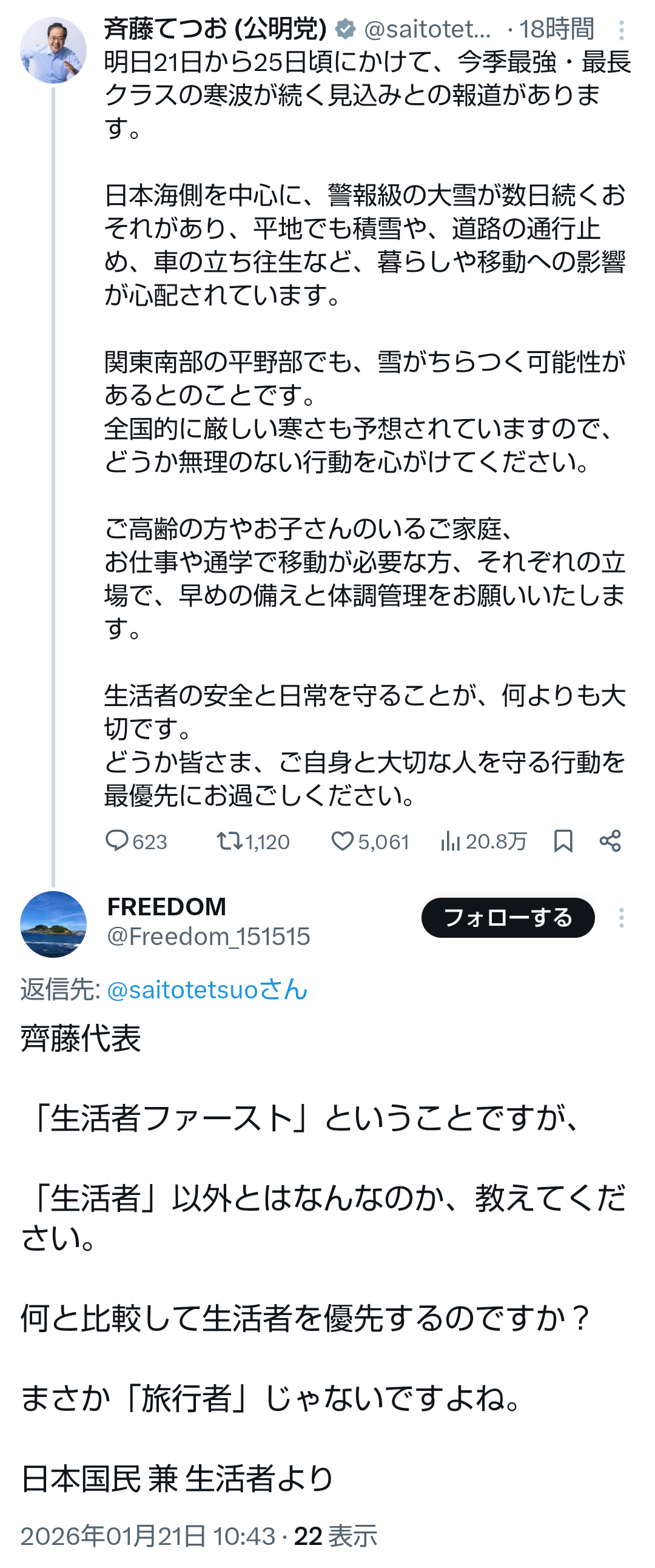
Task: View FREEDOM island profile picture
Action: pos(53,924)
